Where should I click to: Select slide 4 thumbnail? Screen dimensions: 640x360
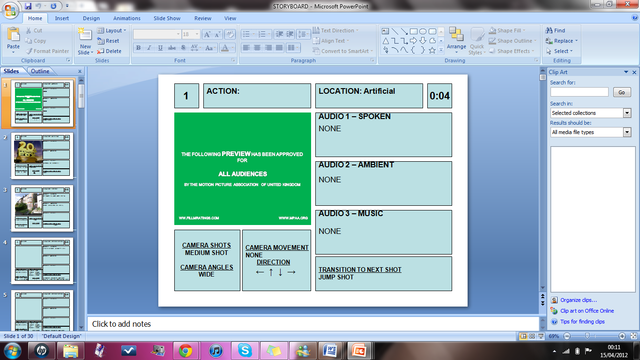click(42, 261)
